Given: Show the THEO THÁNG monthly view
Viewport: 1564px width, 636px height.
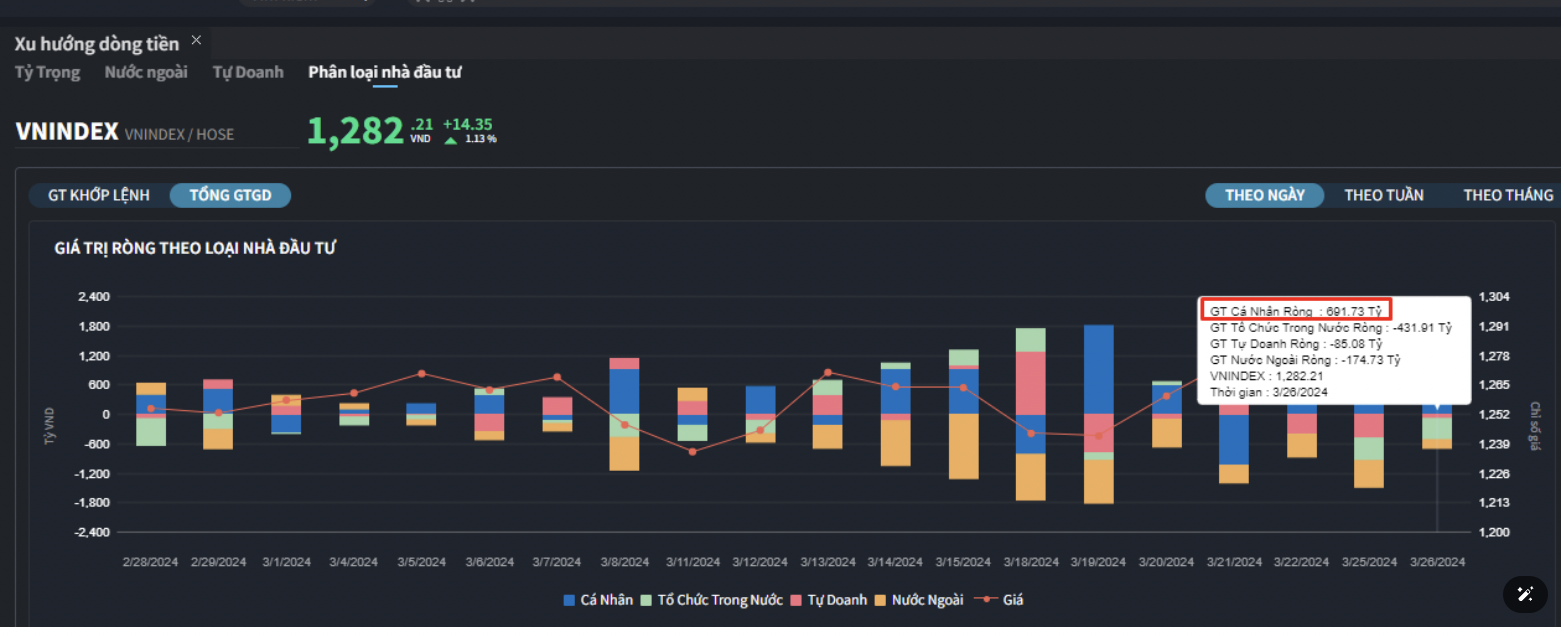Looking at the screenshot, I should [x=1507, y=195].
